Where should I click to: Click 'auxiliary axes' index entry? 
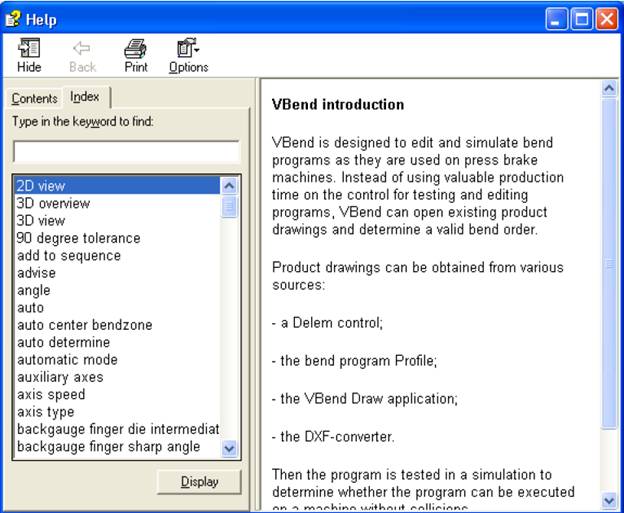click(x=117, y=377)
